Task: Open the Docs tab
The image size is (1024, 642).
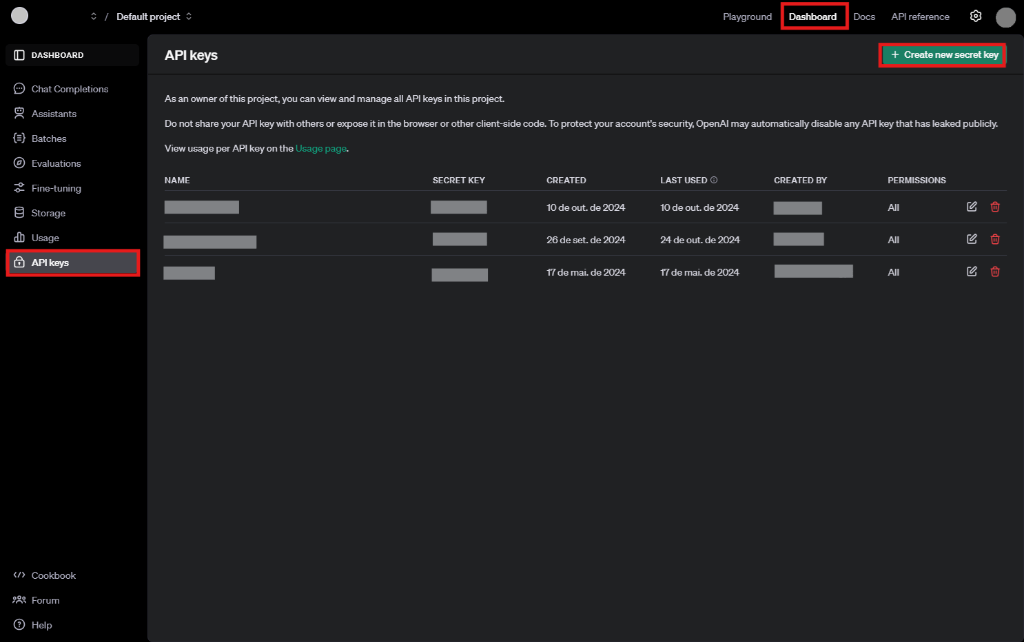Action: 864,17
